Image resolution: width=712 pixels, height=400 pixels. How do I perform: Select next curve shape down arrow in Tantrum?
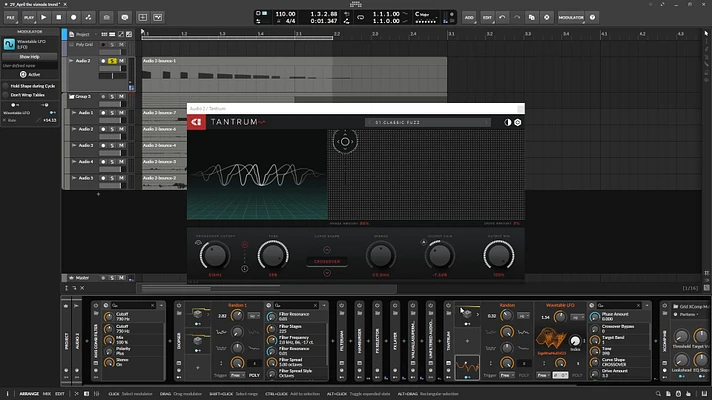(x=327, y=273)
